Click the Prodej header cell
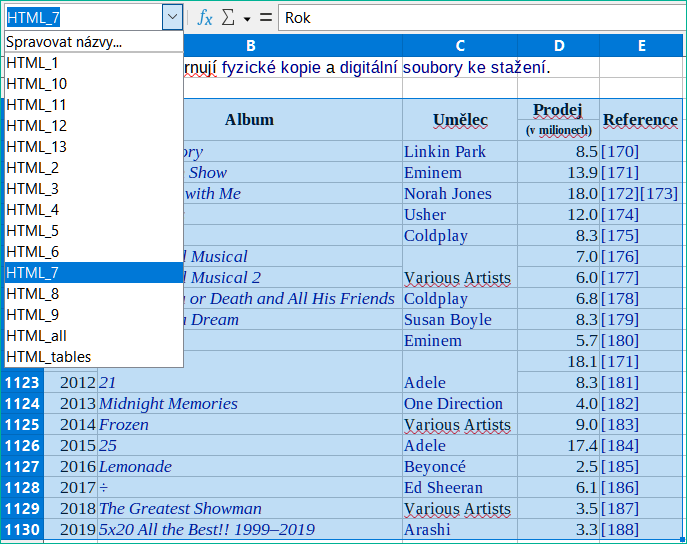687x544 pixels. tap(558, 110)
